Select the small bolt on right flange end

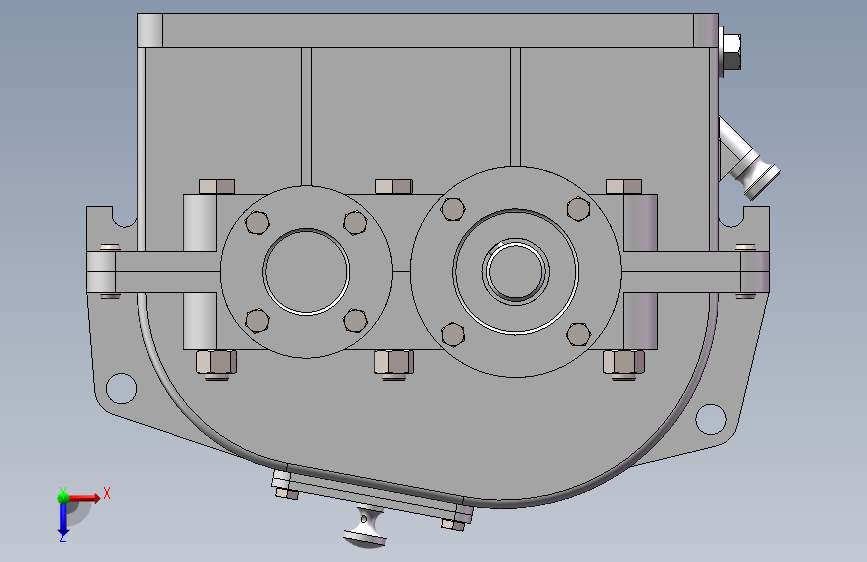(745, 247)
